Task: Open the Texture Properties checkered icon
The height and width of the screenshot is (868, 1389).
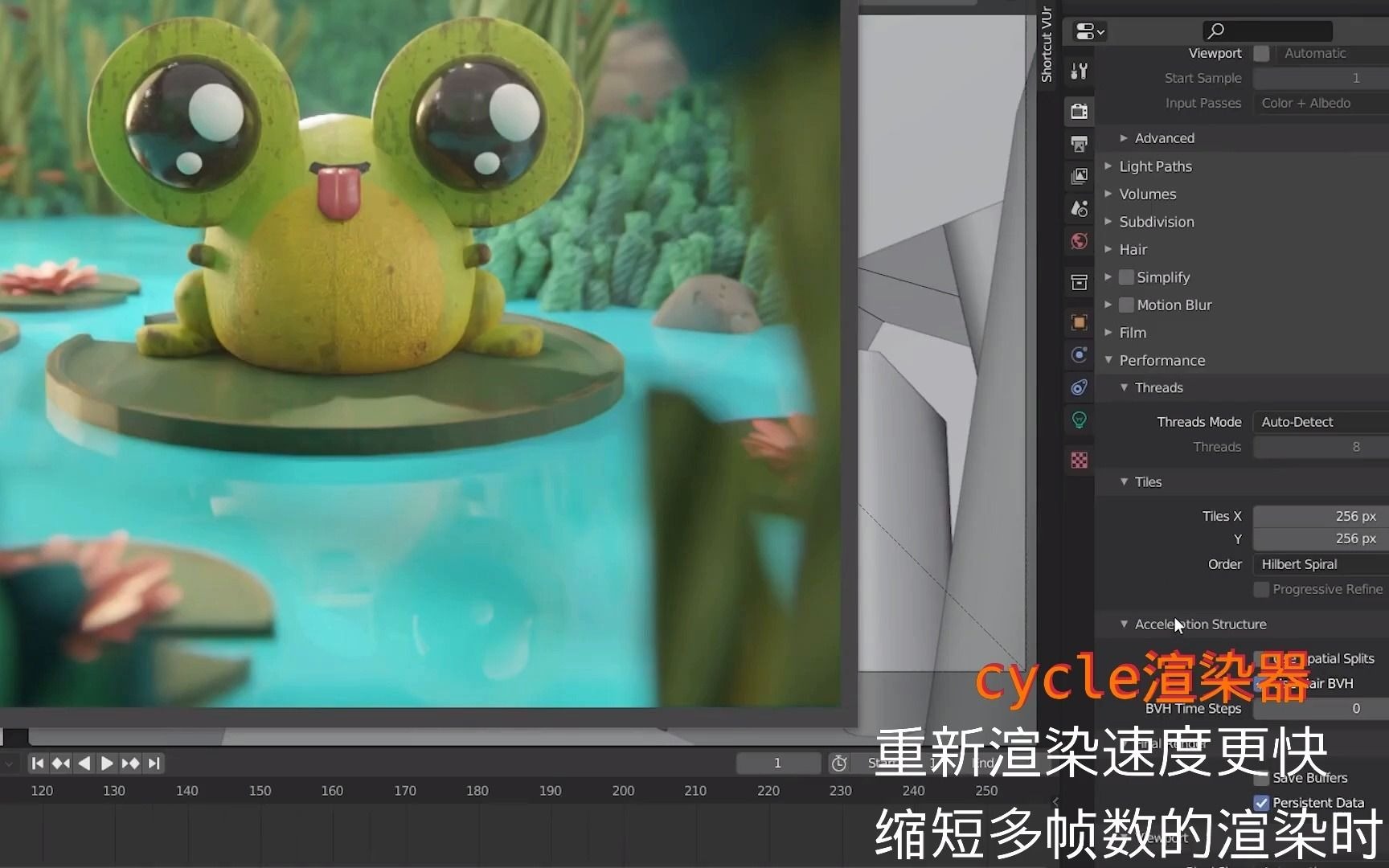Action: click(x=1080, y=461)
